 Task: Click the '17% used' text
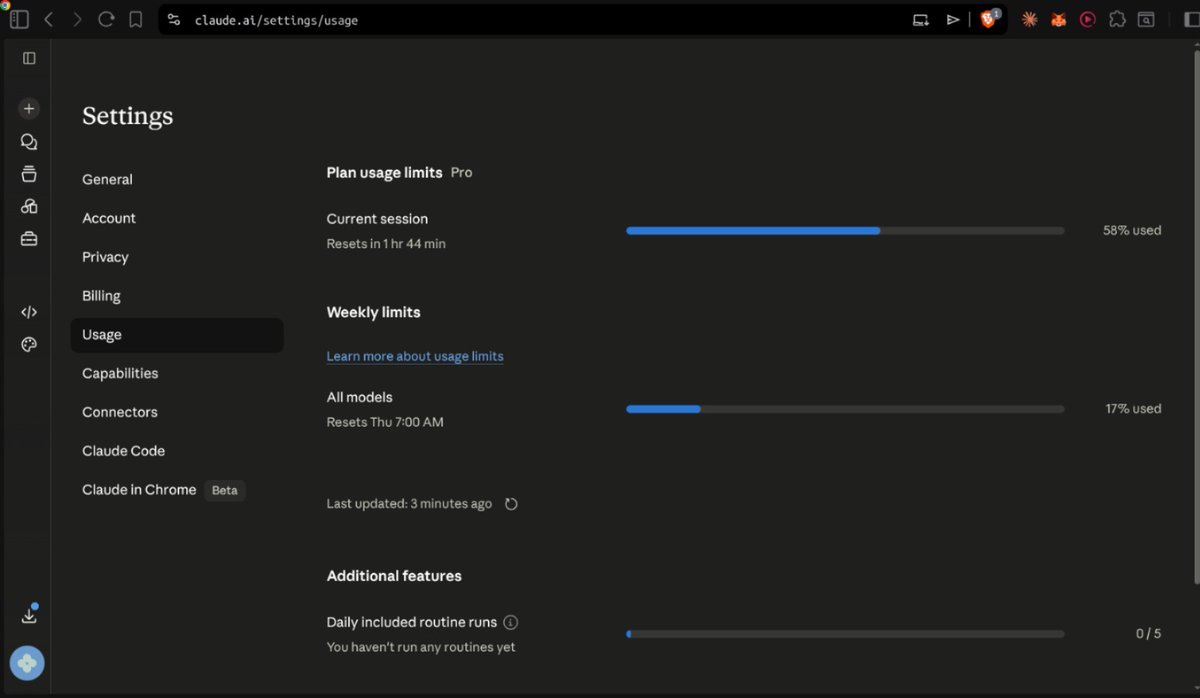click(x=1133, y=408)
